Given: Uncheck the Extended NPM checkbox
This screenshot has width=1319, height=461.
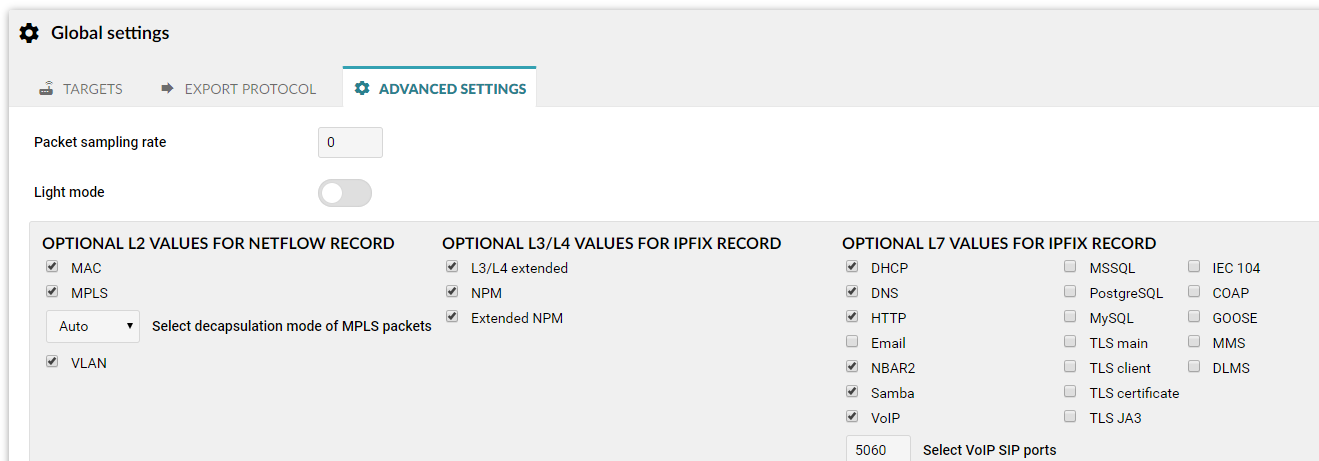Looking at the screenshot, I should point(451,317).
